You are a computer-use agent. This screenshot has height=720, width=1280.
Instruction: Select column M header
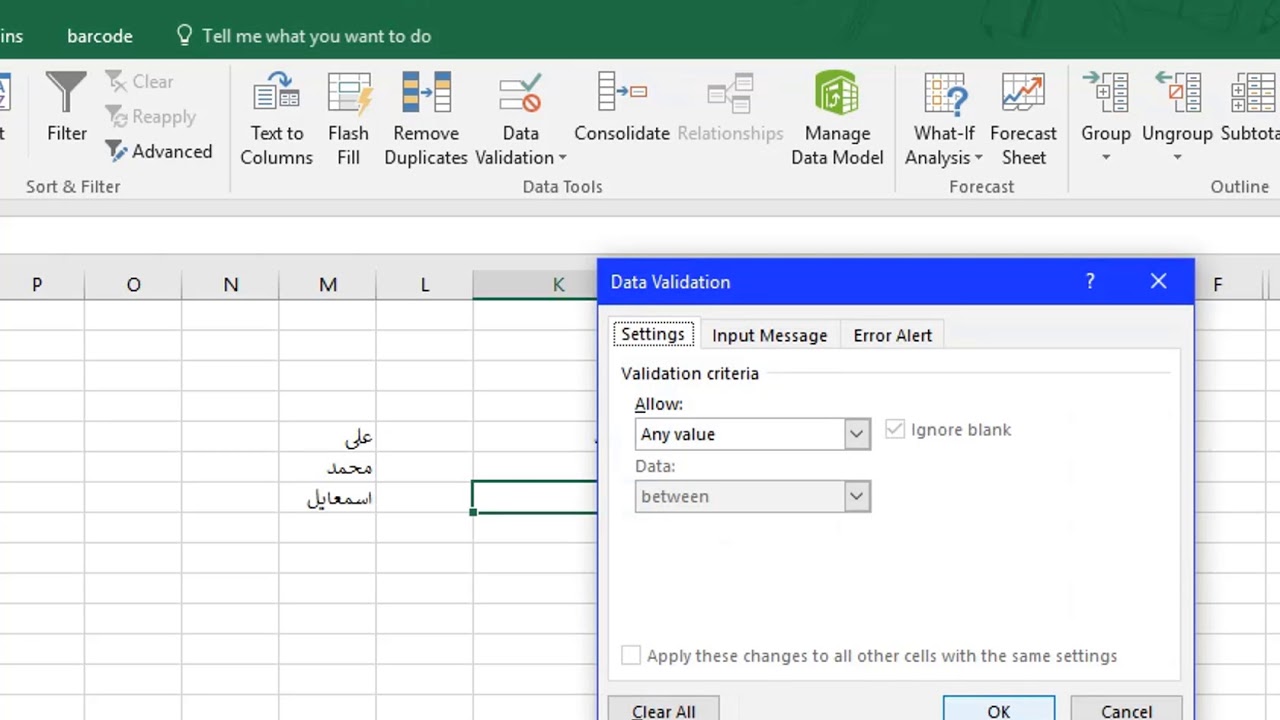point(328,285)
